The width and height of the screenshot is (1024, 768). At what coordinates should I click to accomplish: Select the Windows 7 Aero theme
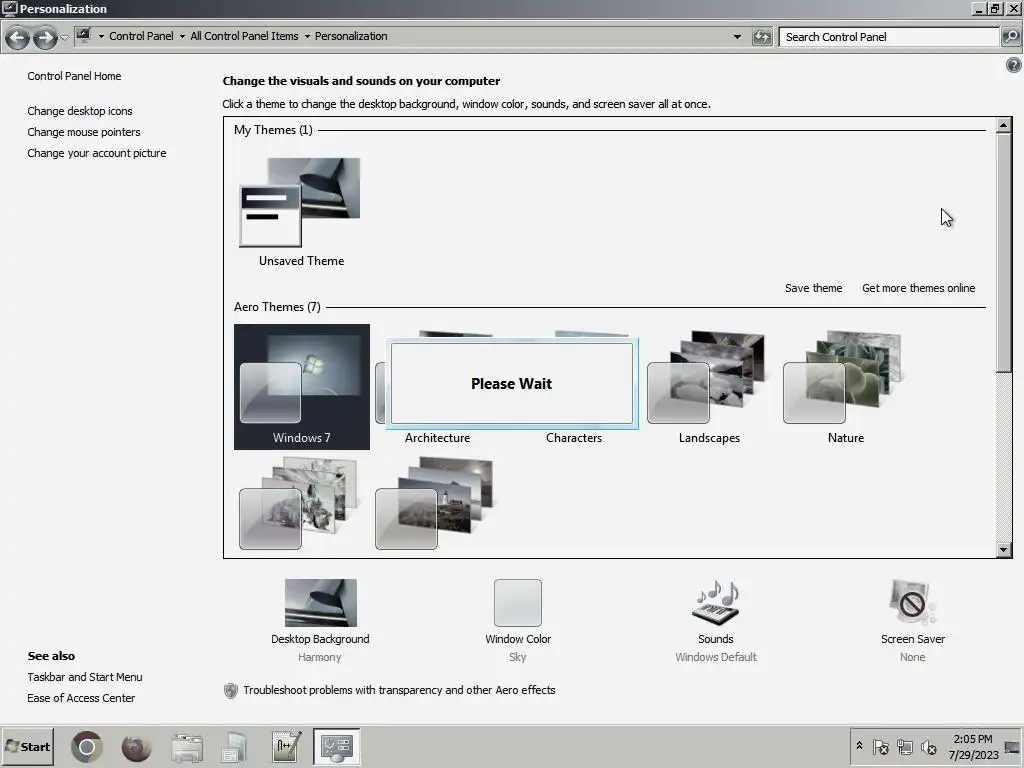(x=302, y=387)
